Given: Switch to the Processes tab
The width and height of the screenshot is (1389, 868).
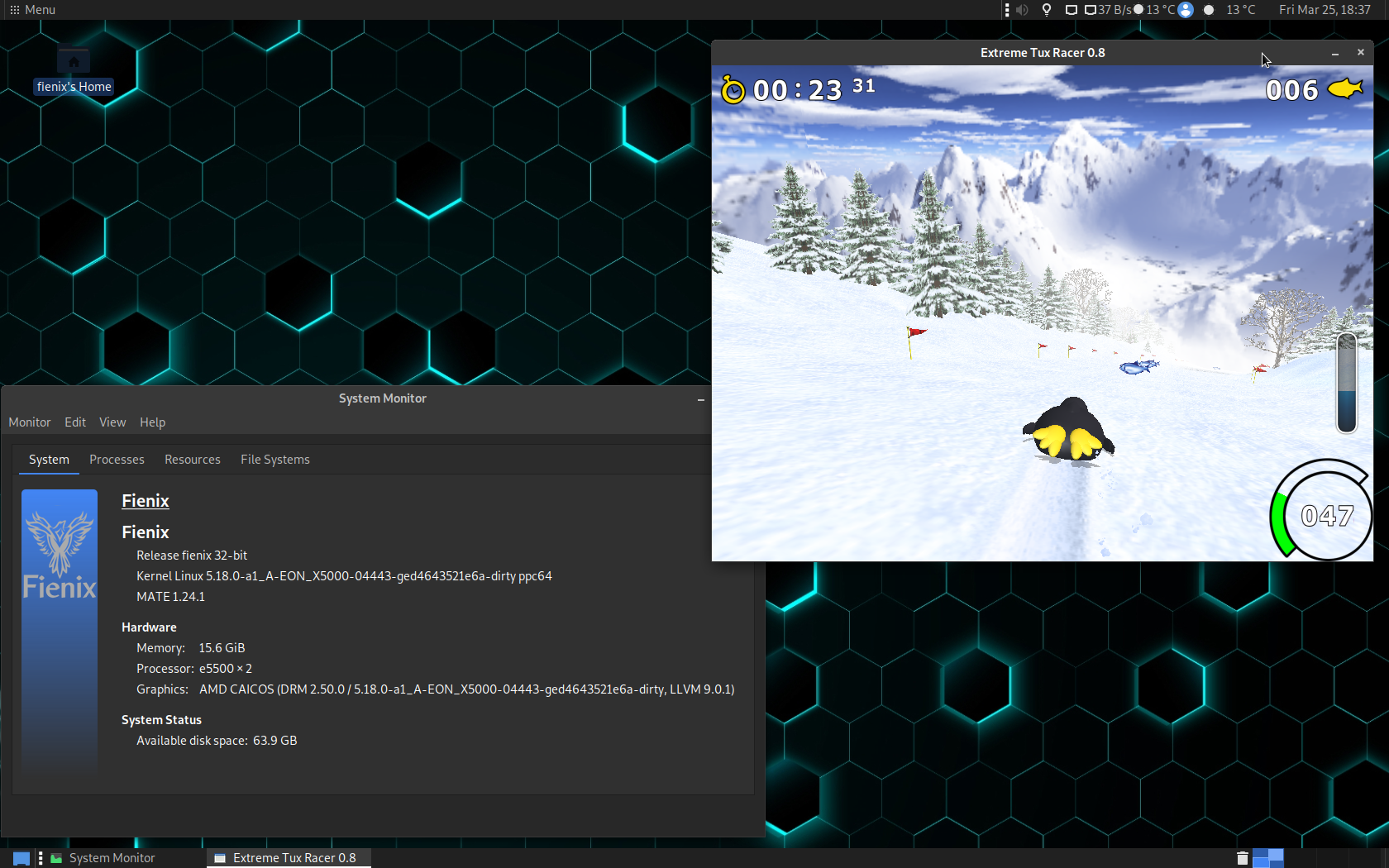Looking at the screenshot, I should coord(117,460).
